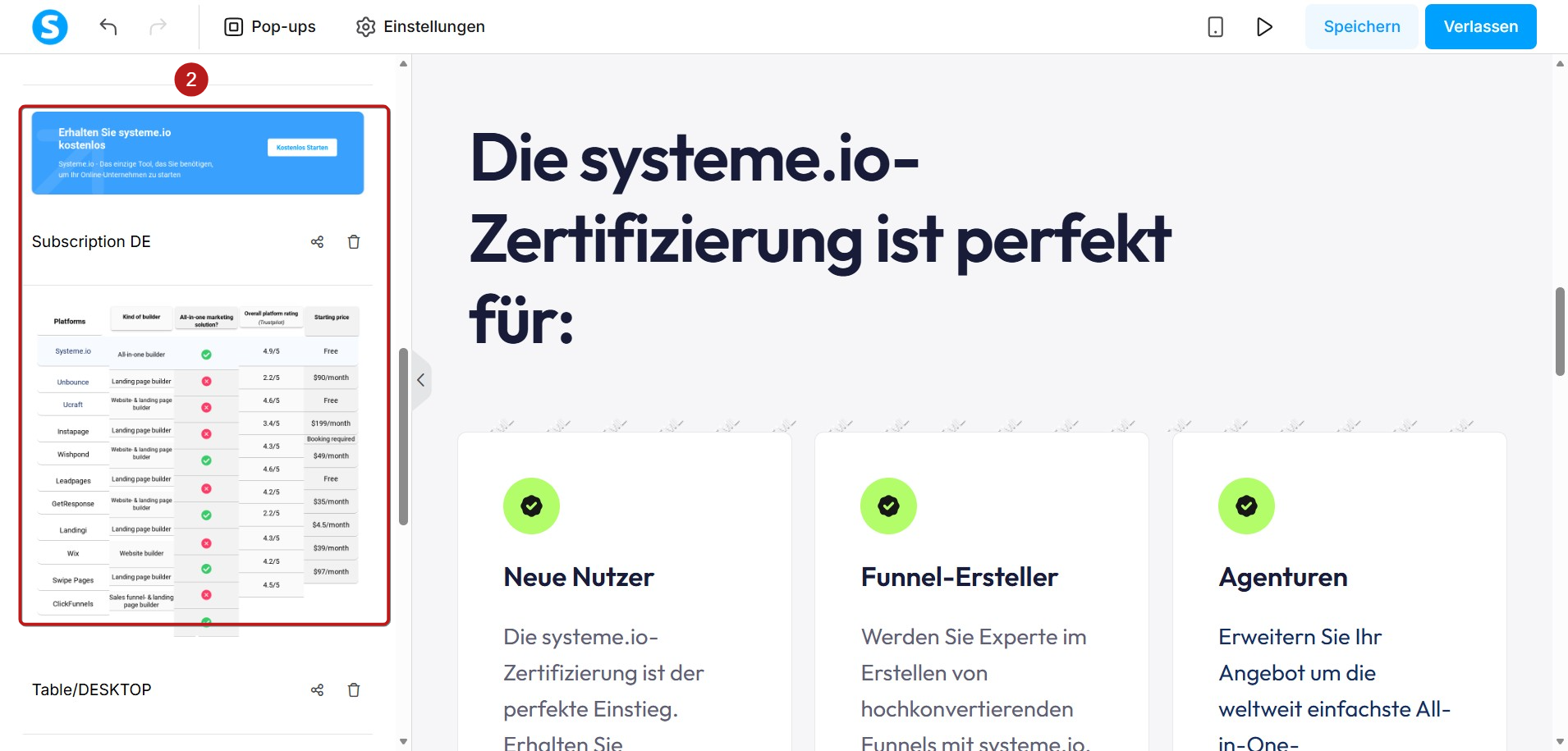
Task: Click the page scrollbar thumb
Action: (x=1560, y=332)
